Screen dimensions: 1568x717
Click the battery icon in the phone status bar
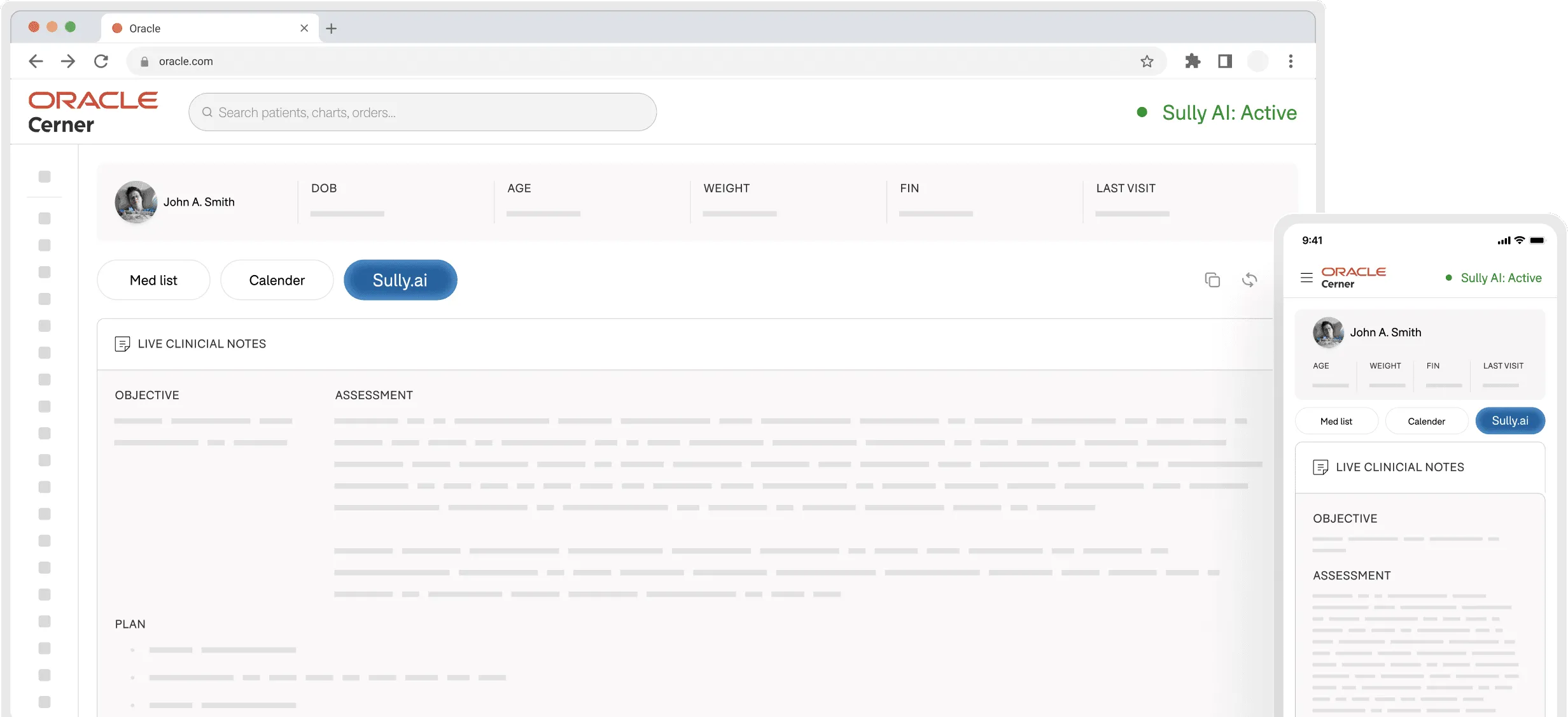coord(1537,240)
